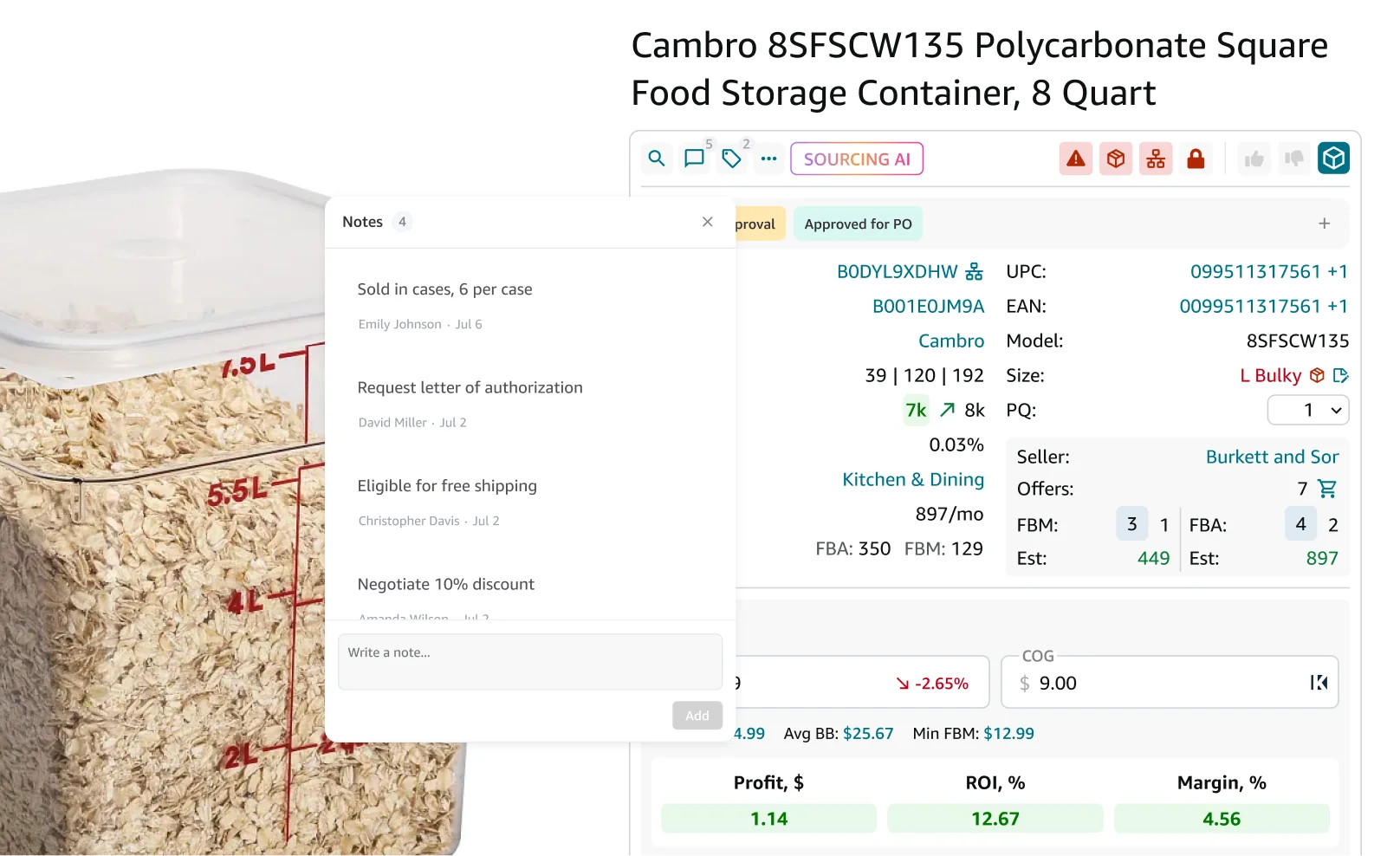Click the model number 8SFSCW135
This screenshot has height=856, width=1400.
click(1298, 341)
